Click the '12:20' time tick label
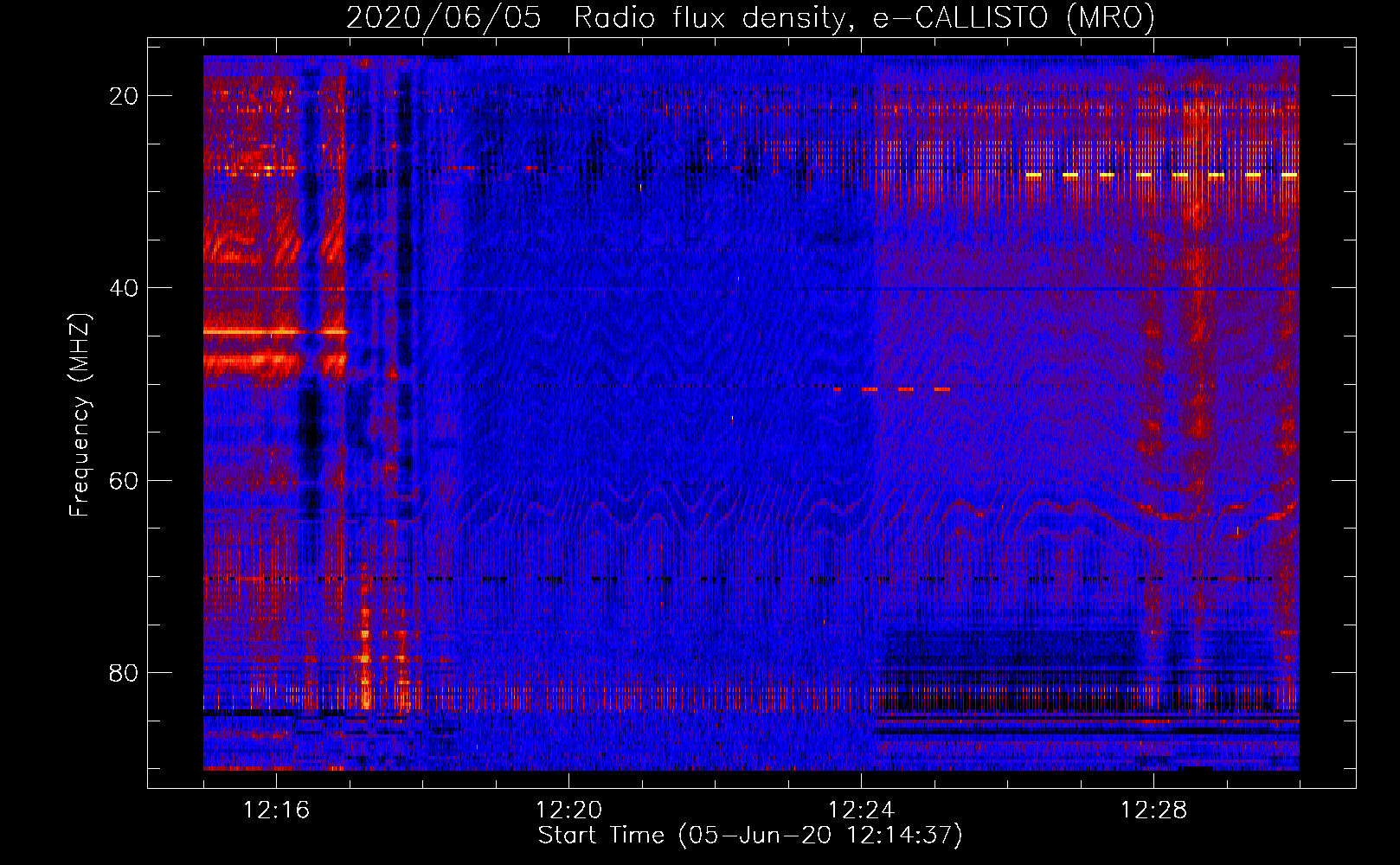The height and width of the screenshot is (865, 1400). pyautogui.click(x=569, y=811)
